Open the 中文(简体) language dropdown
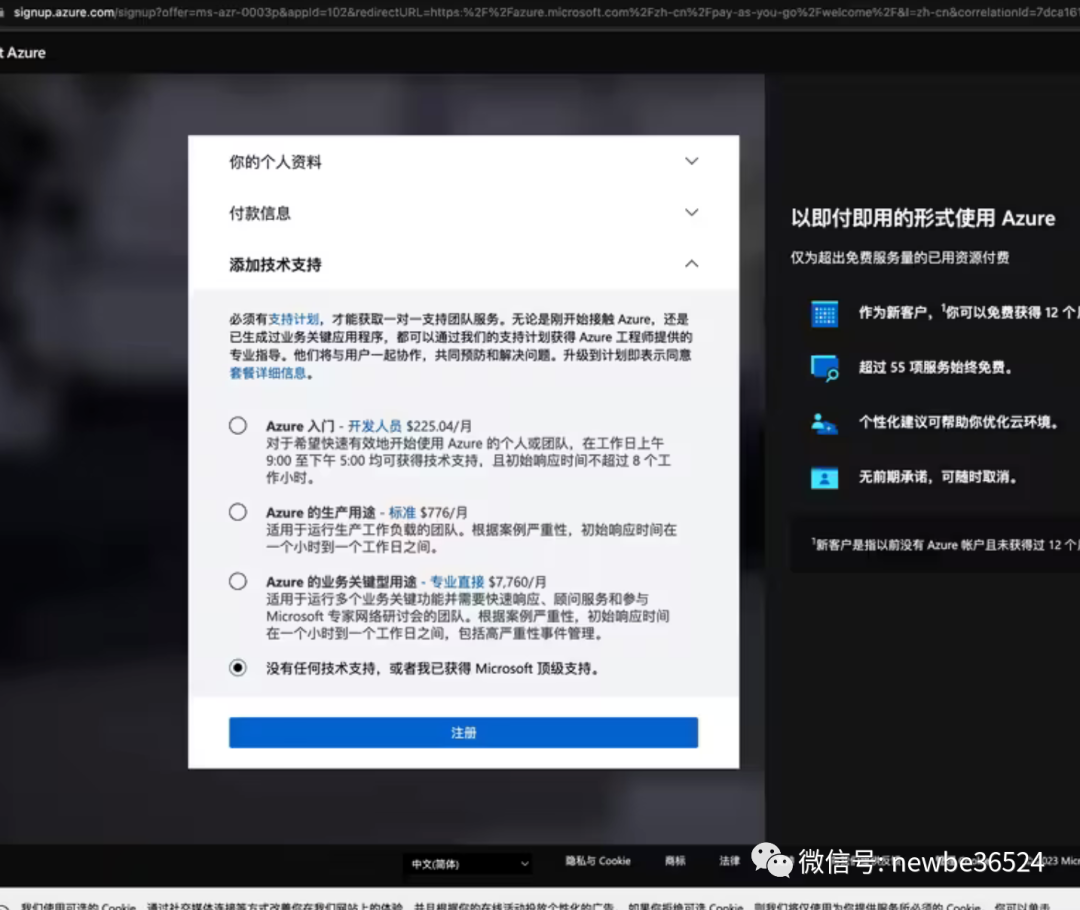Image resolution: width=1080 pixels, height=910 pixels. point(468,864)
